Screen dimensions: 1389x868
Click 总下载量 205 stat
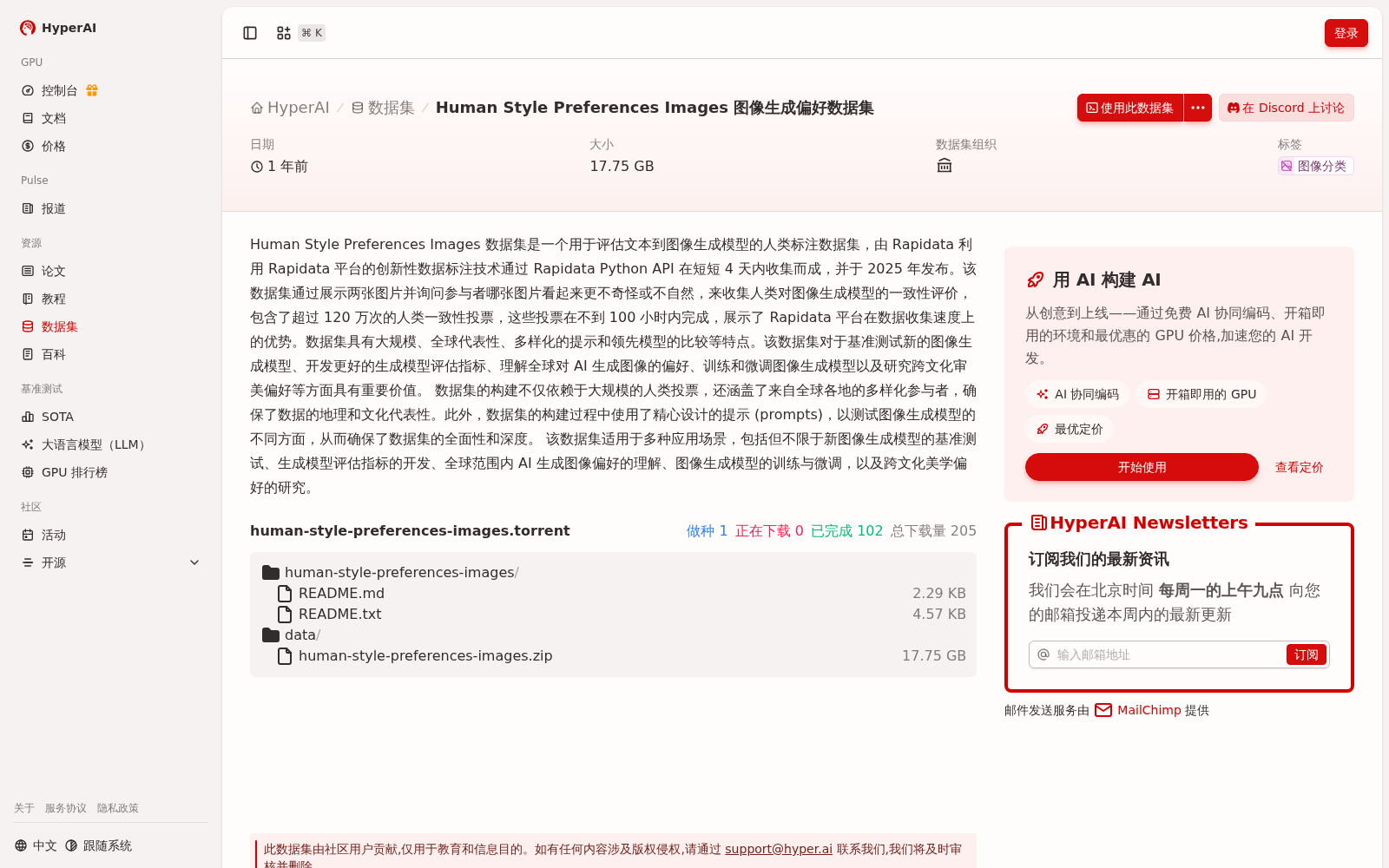coord(933,530)
